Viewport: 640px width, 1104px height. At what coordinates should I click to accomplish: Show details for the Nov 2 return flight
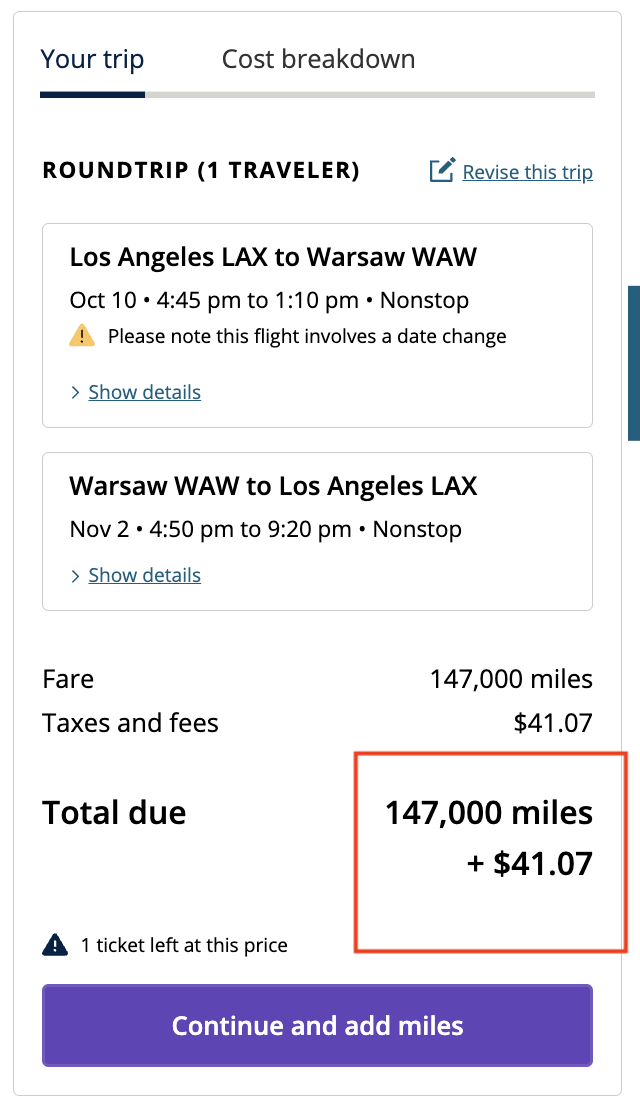click(x=144, y=575)
